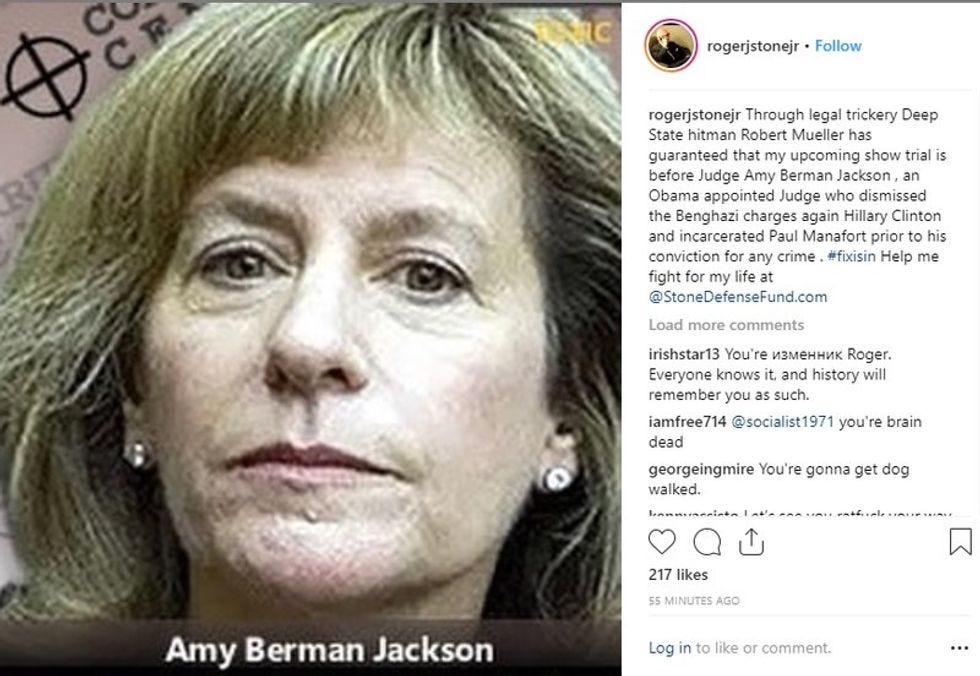980x676 pixels.
Task: Open the georgeingmire commenter profile
Action: [x=701, y=469]
